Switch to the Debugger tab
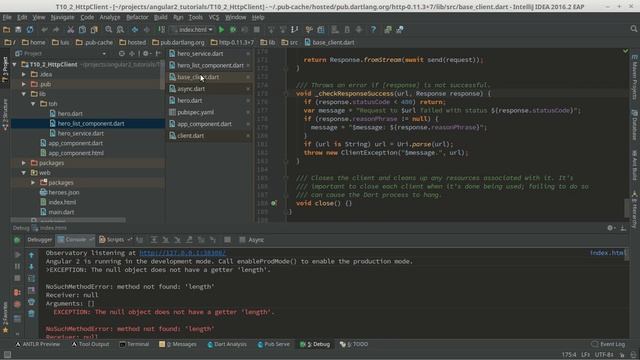The image size is (640, 360). click(40, 240)
